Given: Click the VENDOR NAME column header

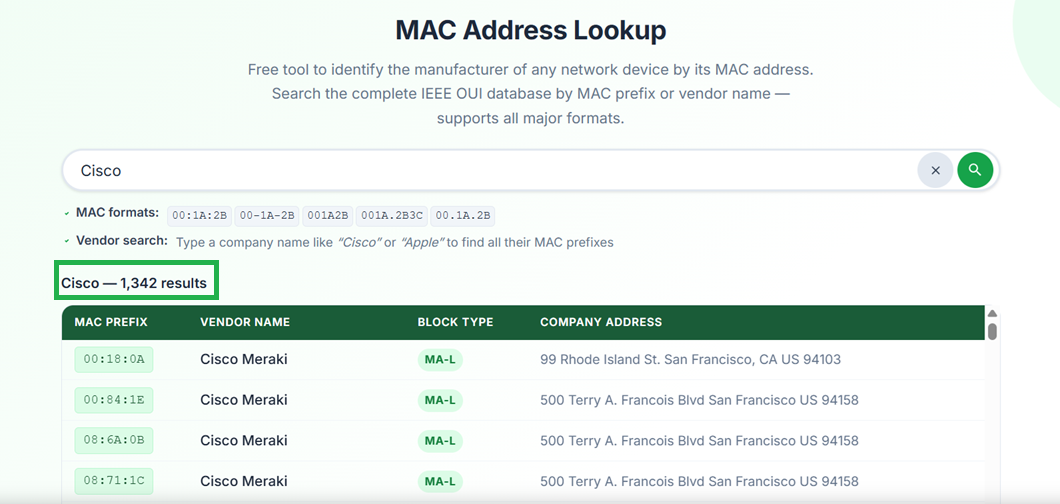Looking at the screenshot, I should coord(245,322).
